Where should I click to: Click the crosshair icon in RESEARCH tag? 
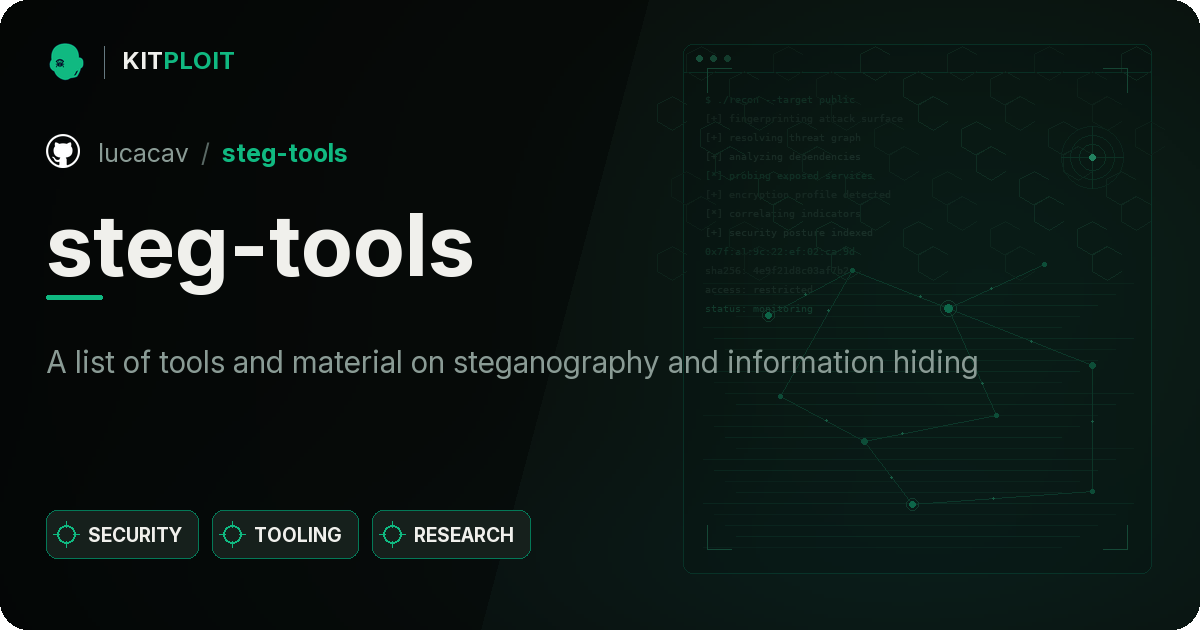click(x=393, y=535)
